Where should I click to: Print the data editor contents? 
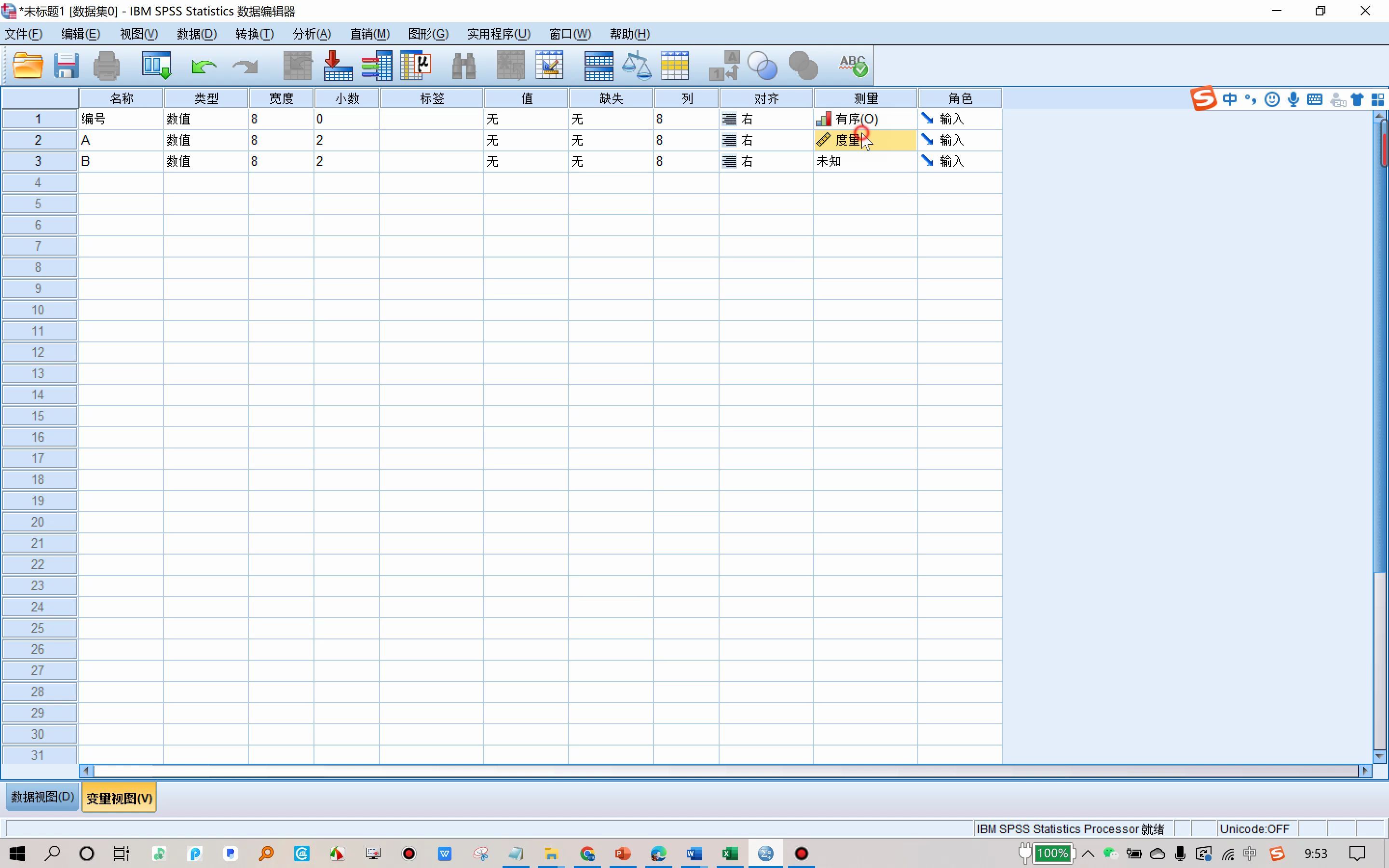[x=107, y=65]
